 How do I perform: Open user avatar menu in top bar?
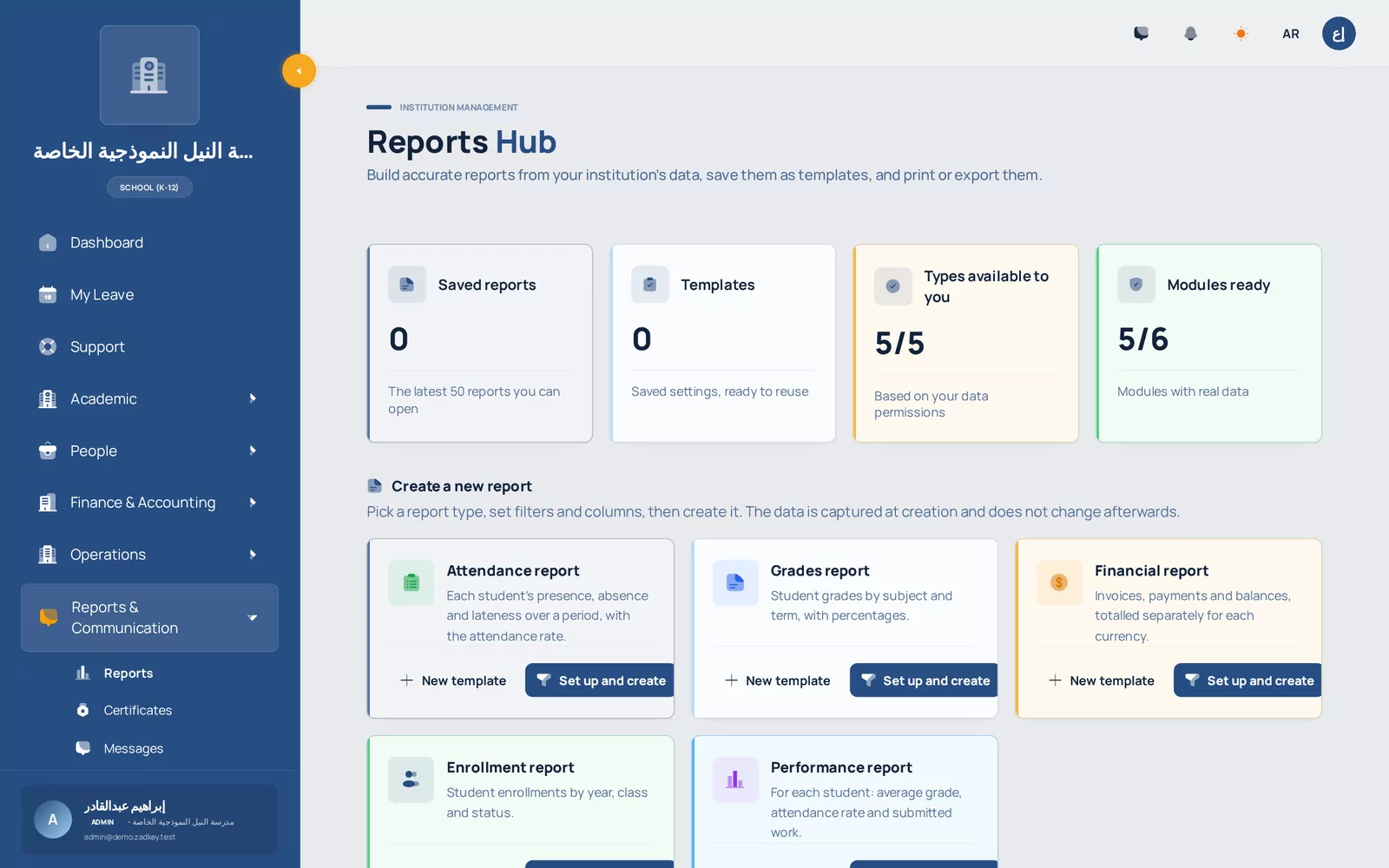coord(1339,34)
